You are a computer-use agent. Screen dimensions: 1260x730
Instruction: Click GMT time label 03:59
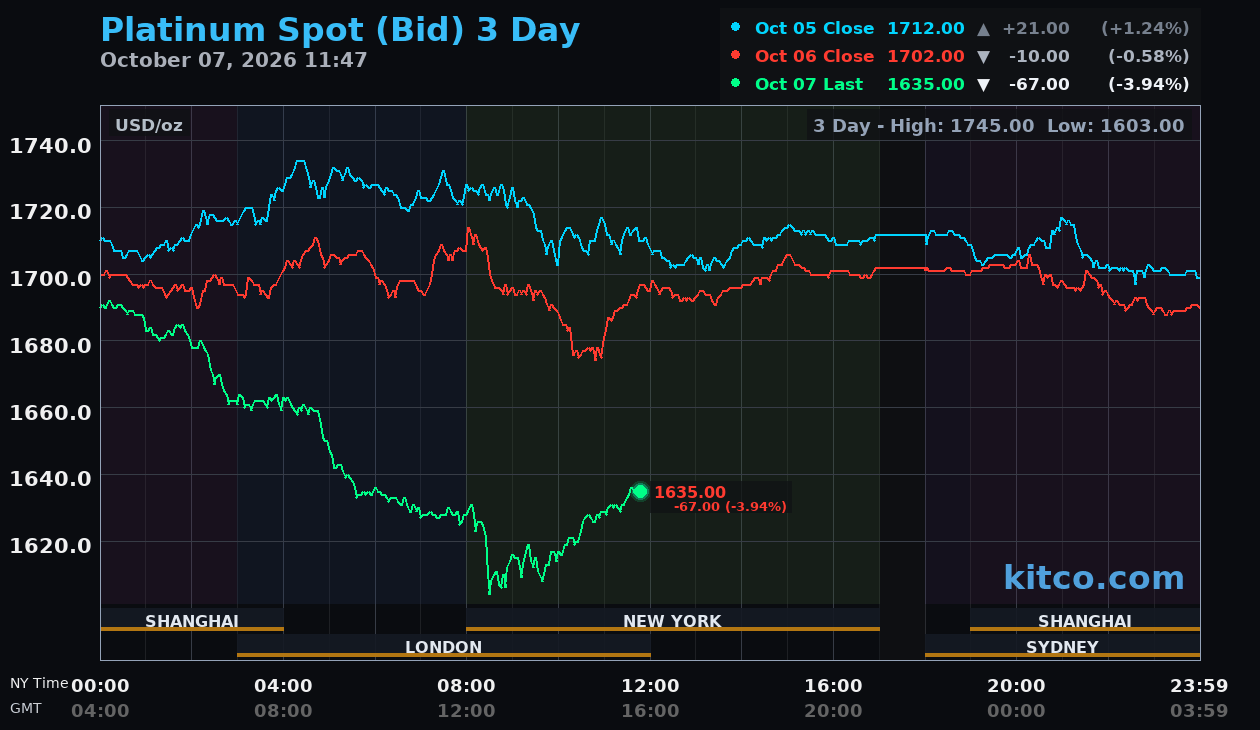point(1199,711)
